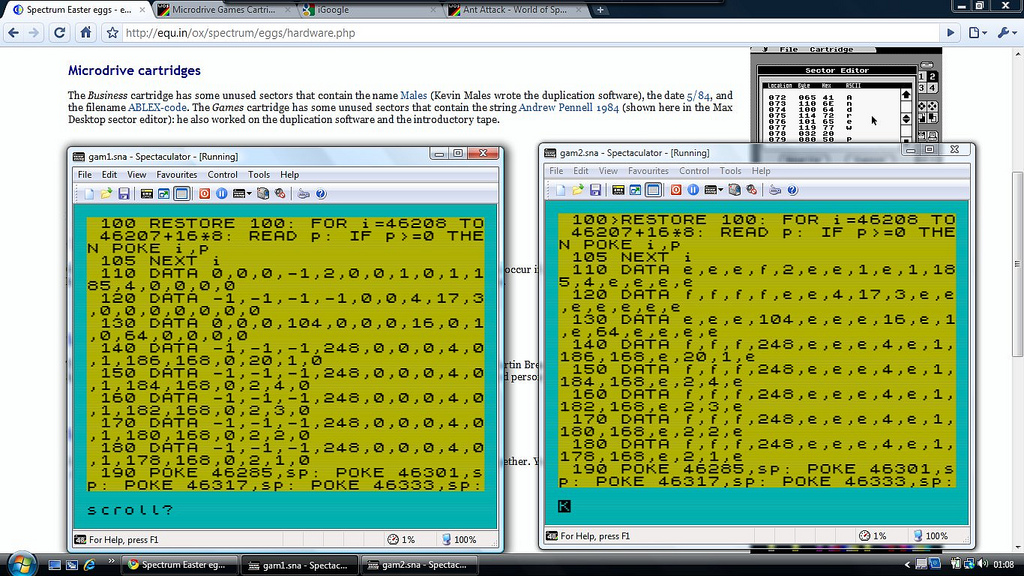1024x576 pixels.
Task: Open model selector dropdown in gam2.sna toolbar
Action: pos(714,190)
